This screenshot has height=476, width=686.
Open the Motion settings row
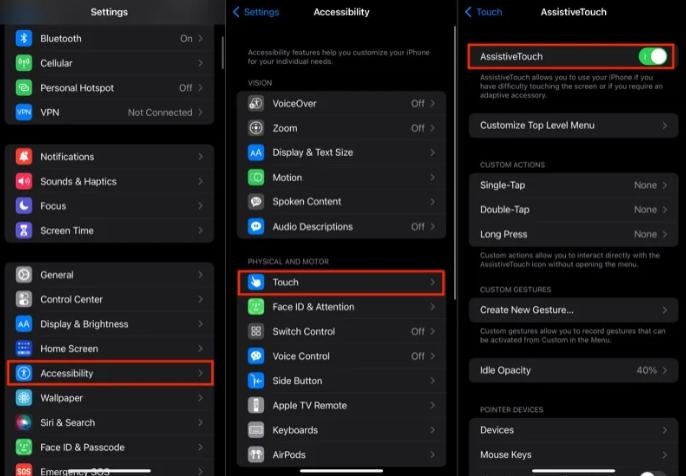341,178
